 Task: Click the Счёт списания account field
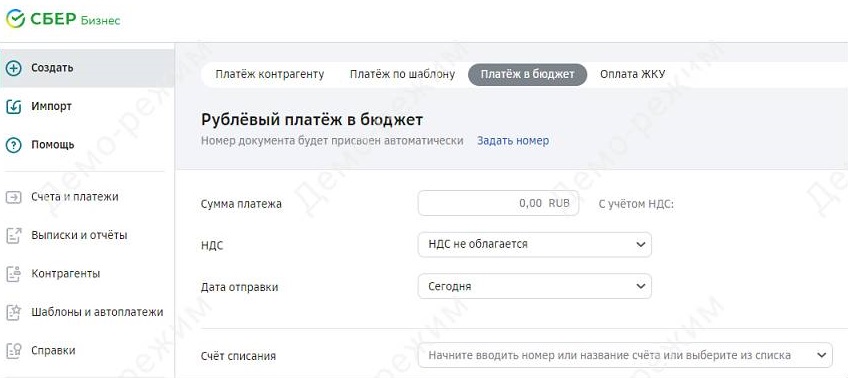tap(625, 355)
